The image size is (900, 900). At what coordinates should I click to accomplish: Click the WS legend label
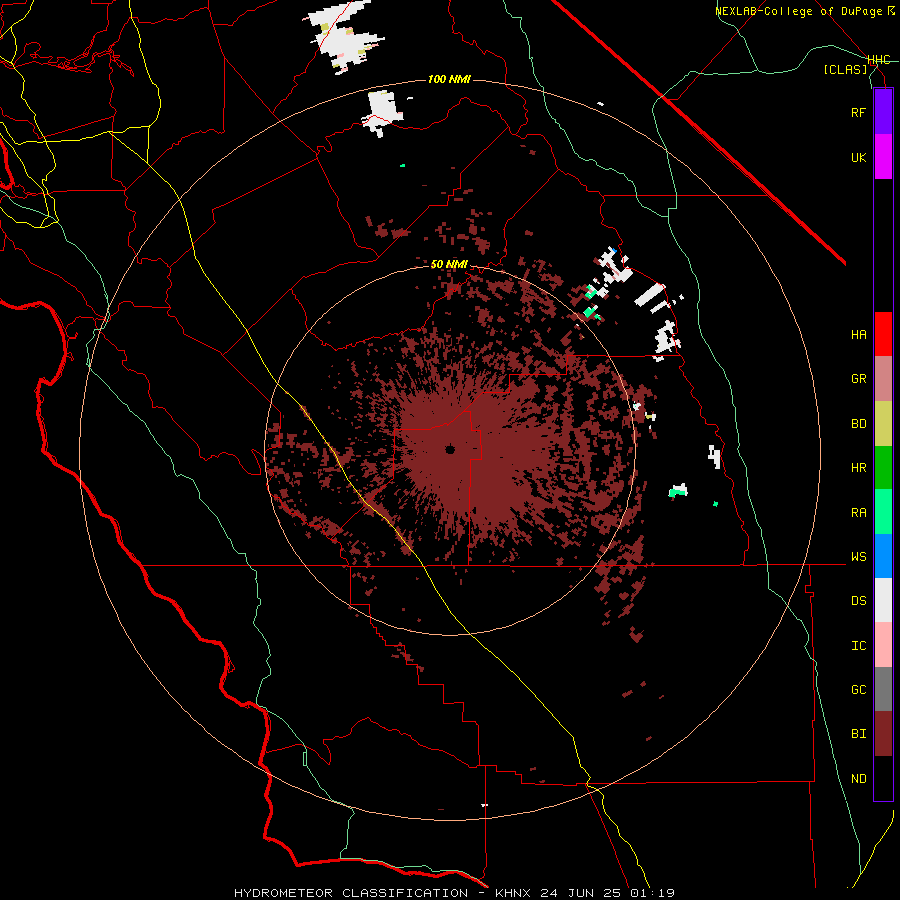pyautogui.click(x=858, y=557)
